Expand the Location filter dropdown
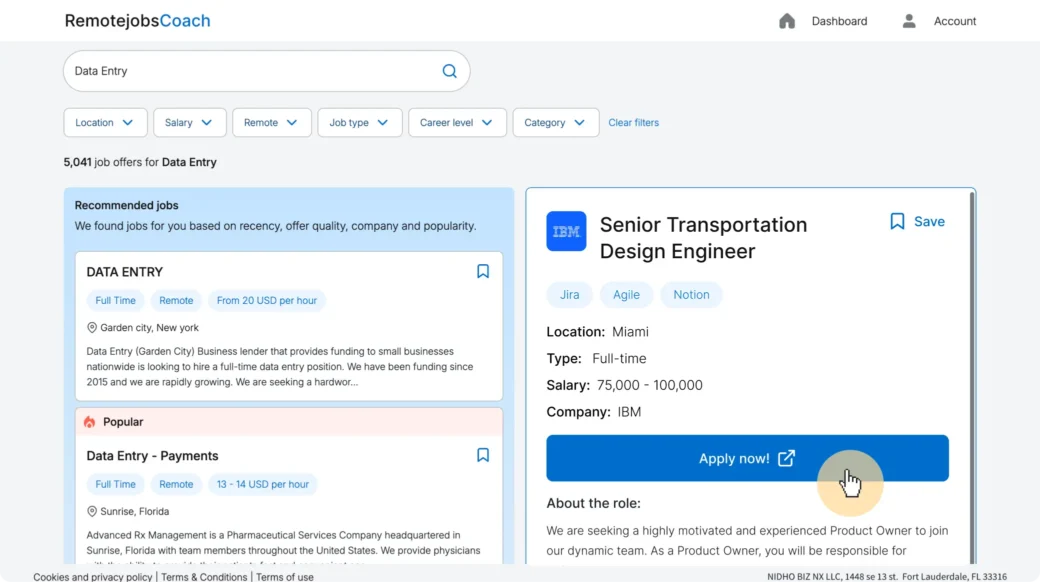 coord(105,123)
